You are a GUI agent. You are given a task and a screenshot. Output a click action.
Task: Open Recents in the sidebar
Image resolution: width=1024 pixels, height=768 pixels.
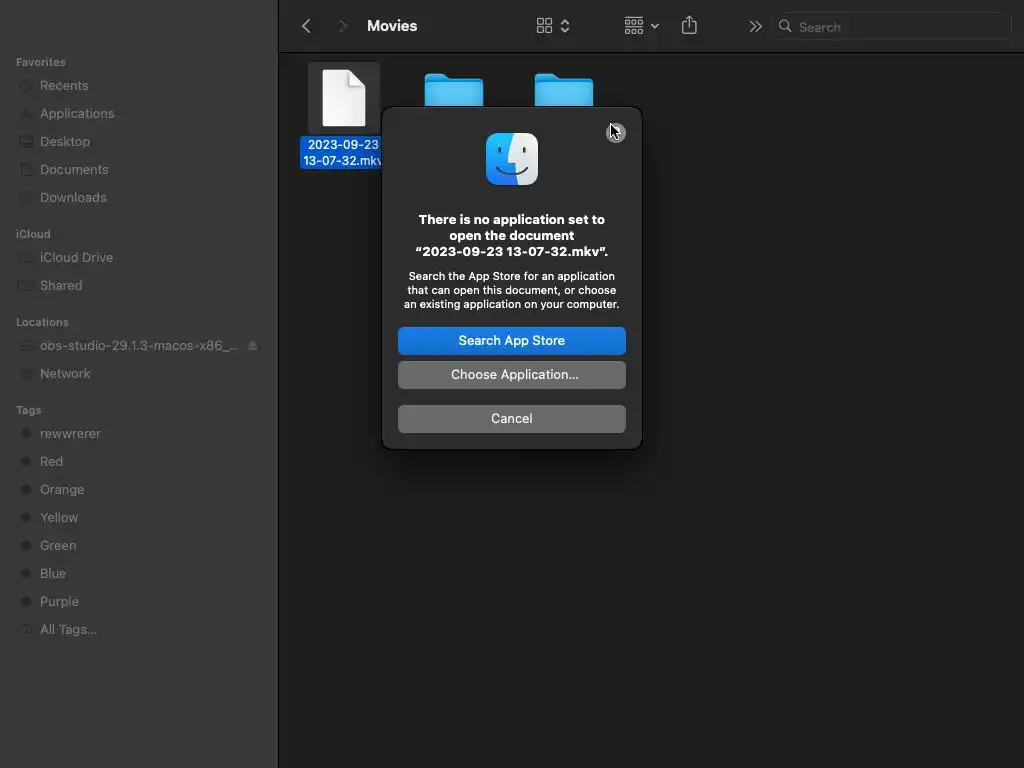(x=64, y=86)
